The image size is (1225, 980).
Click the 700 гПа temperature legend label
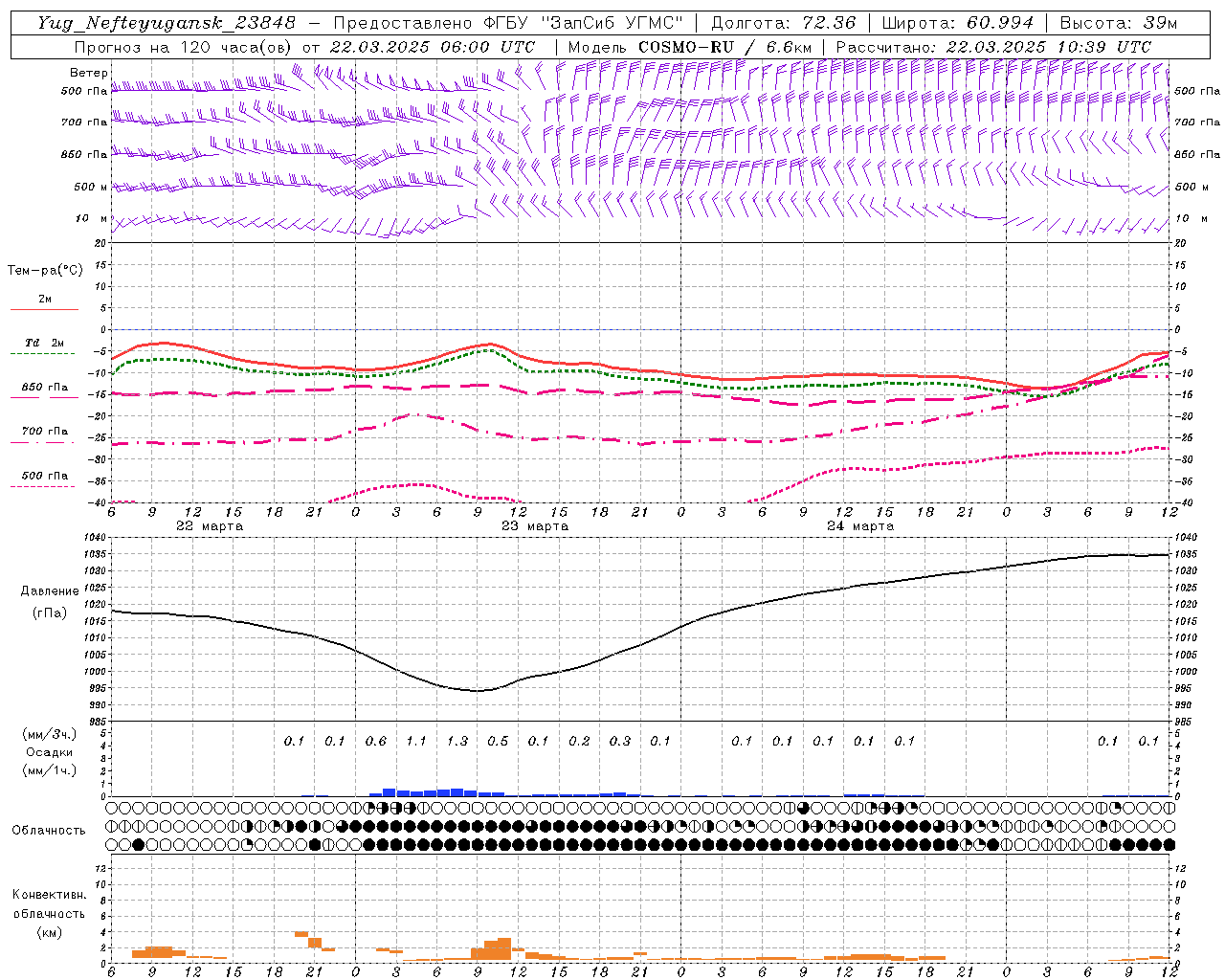44,431
